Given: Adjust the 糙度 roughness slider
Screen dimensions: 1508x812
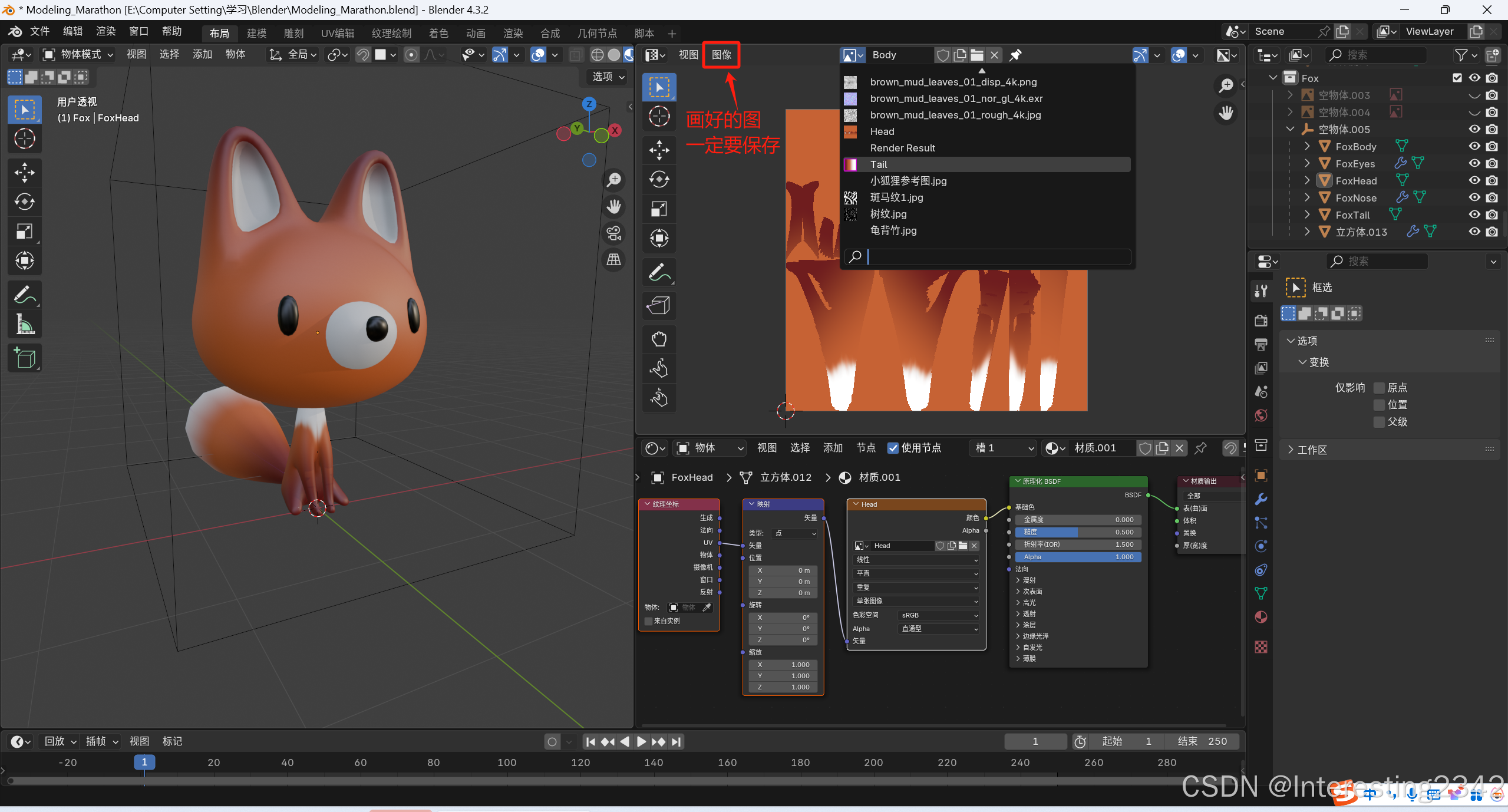Looking at the screenshot, I should [x=1077, y=532].
